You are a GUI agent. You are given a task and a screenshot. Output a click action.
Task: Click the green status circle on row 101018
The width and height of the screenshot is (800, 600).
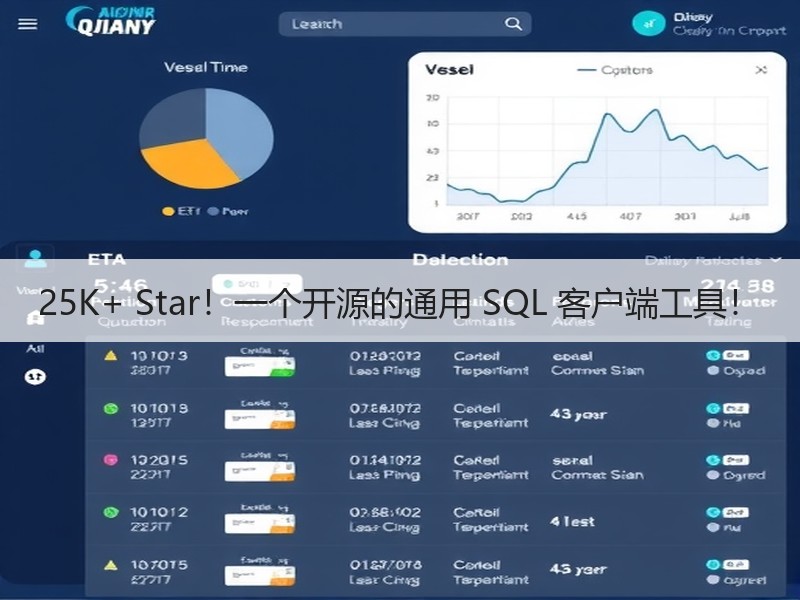[111, 409]
